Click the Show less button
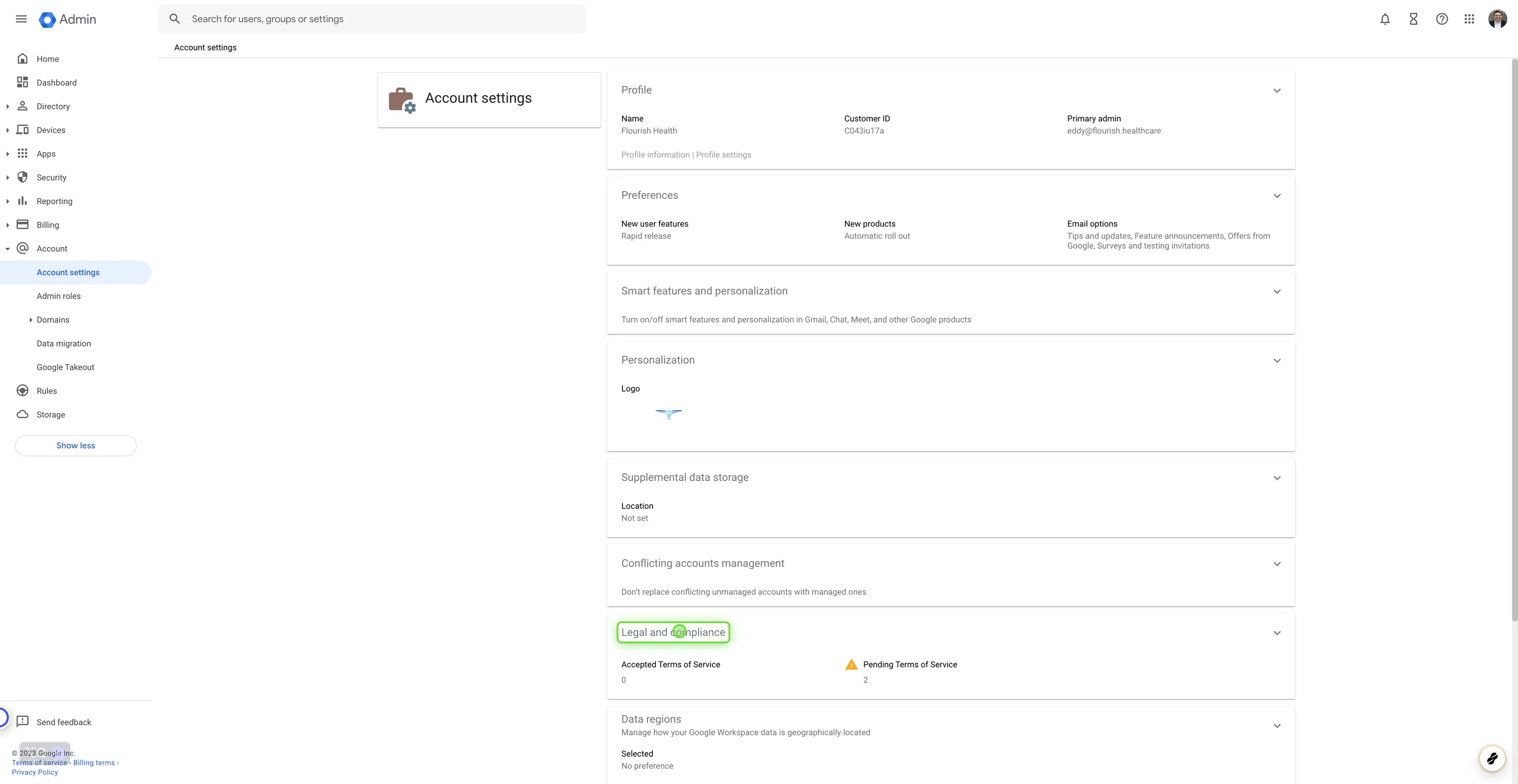1518x784 pixels. [x=75, y=445]
